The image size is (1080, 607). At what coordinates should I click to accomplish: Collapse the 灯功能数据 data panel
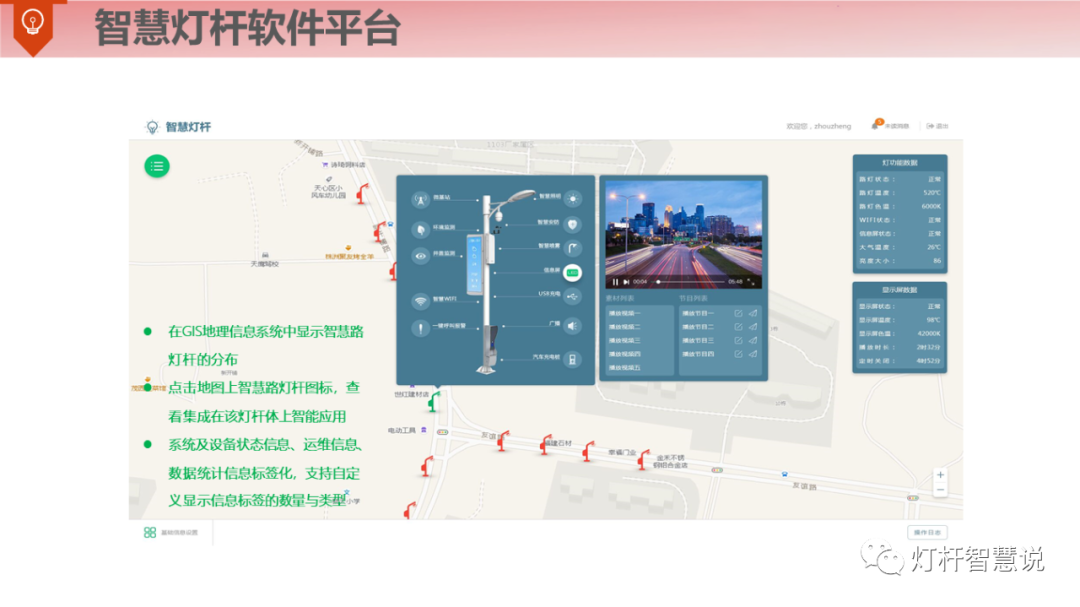coord(898,160)
